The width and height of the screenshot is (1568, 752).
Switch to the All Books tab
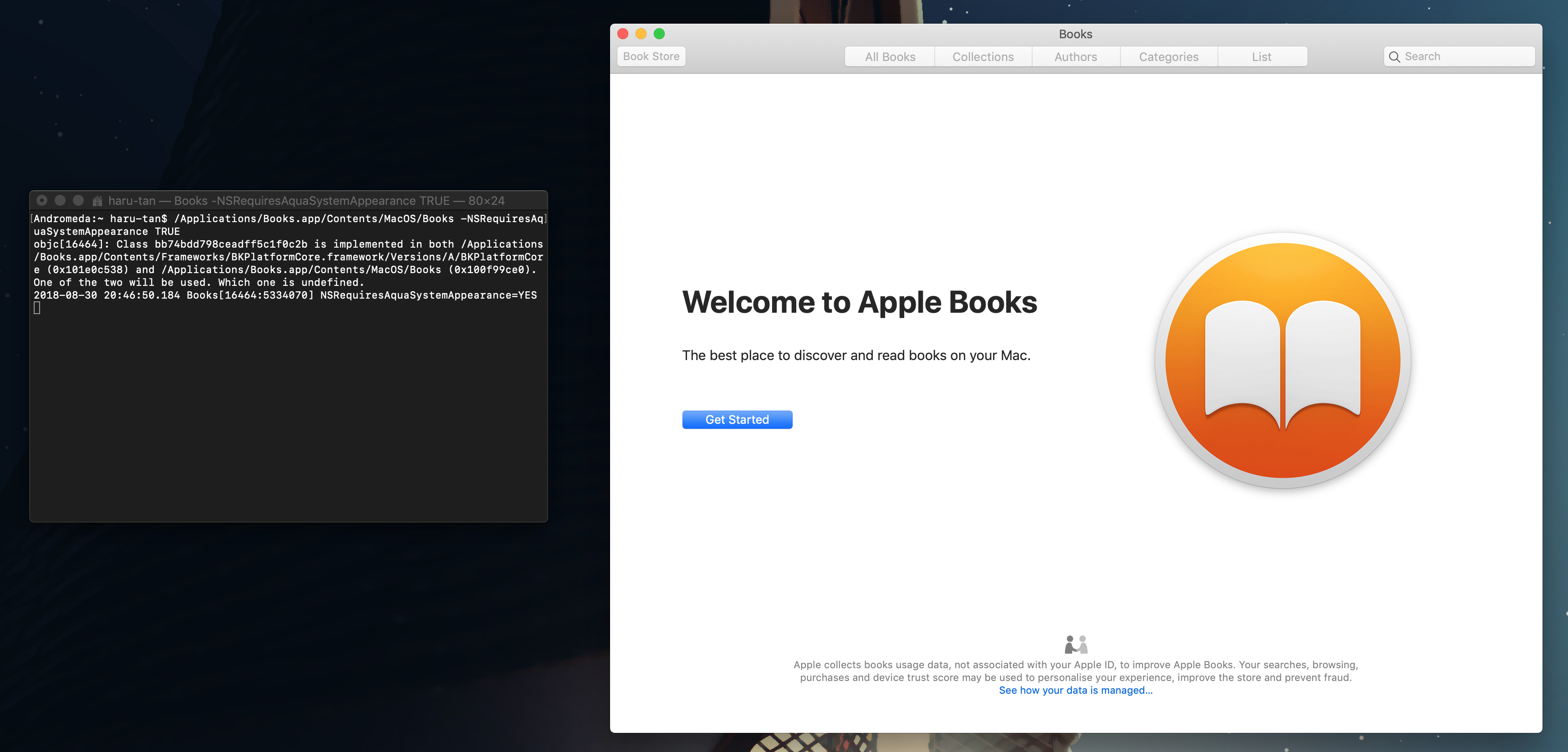(x=889, y=56)
